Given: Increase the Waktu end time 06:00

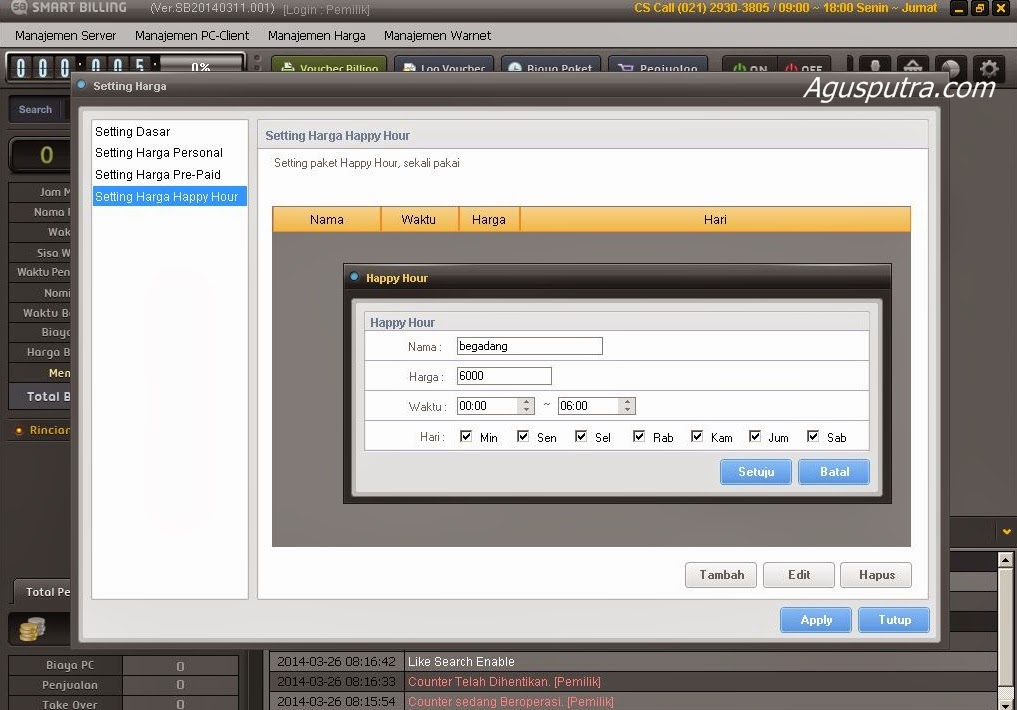Looking at the screenshot, I should click(x=627, y=402).
